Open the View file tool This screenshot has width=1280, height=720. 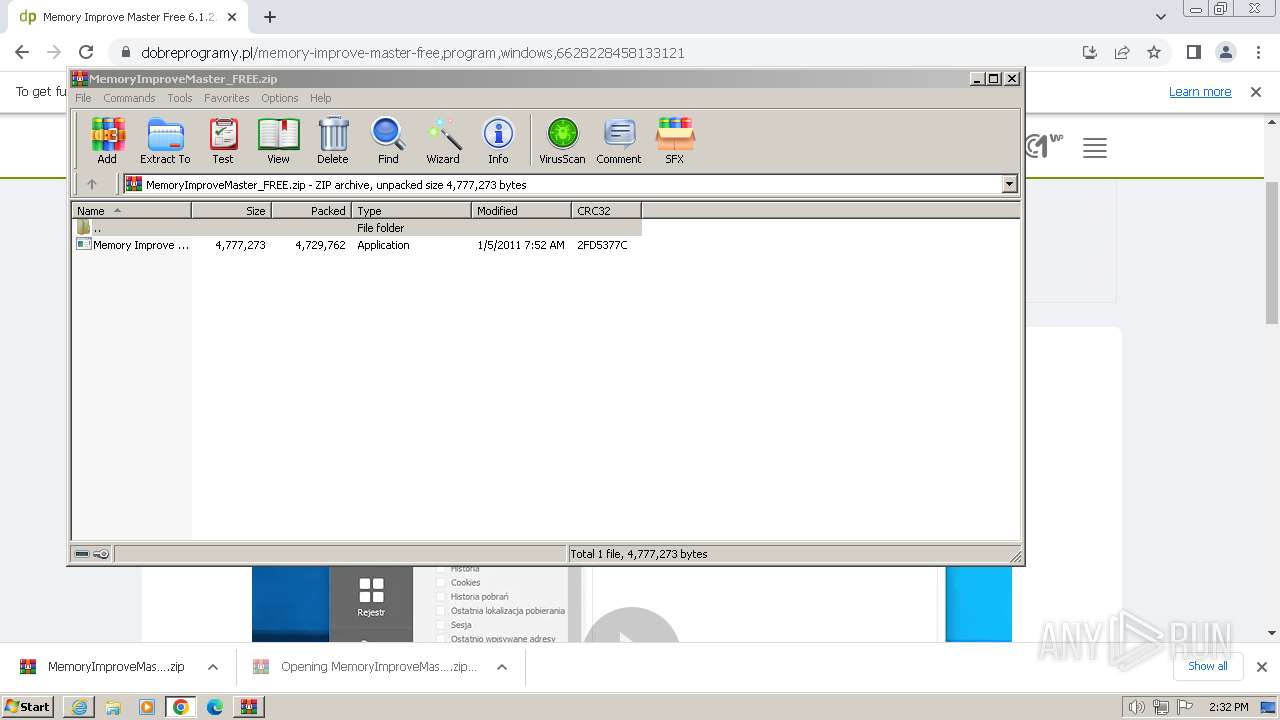pos(278,140)
